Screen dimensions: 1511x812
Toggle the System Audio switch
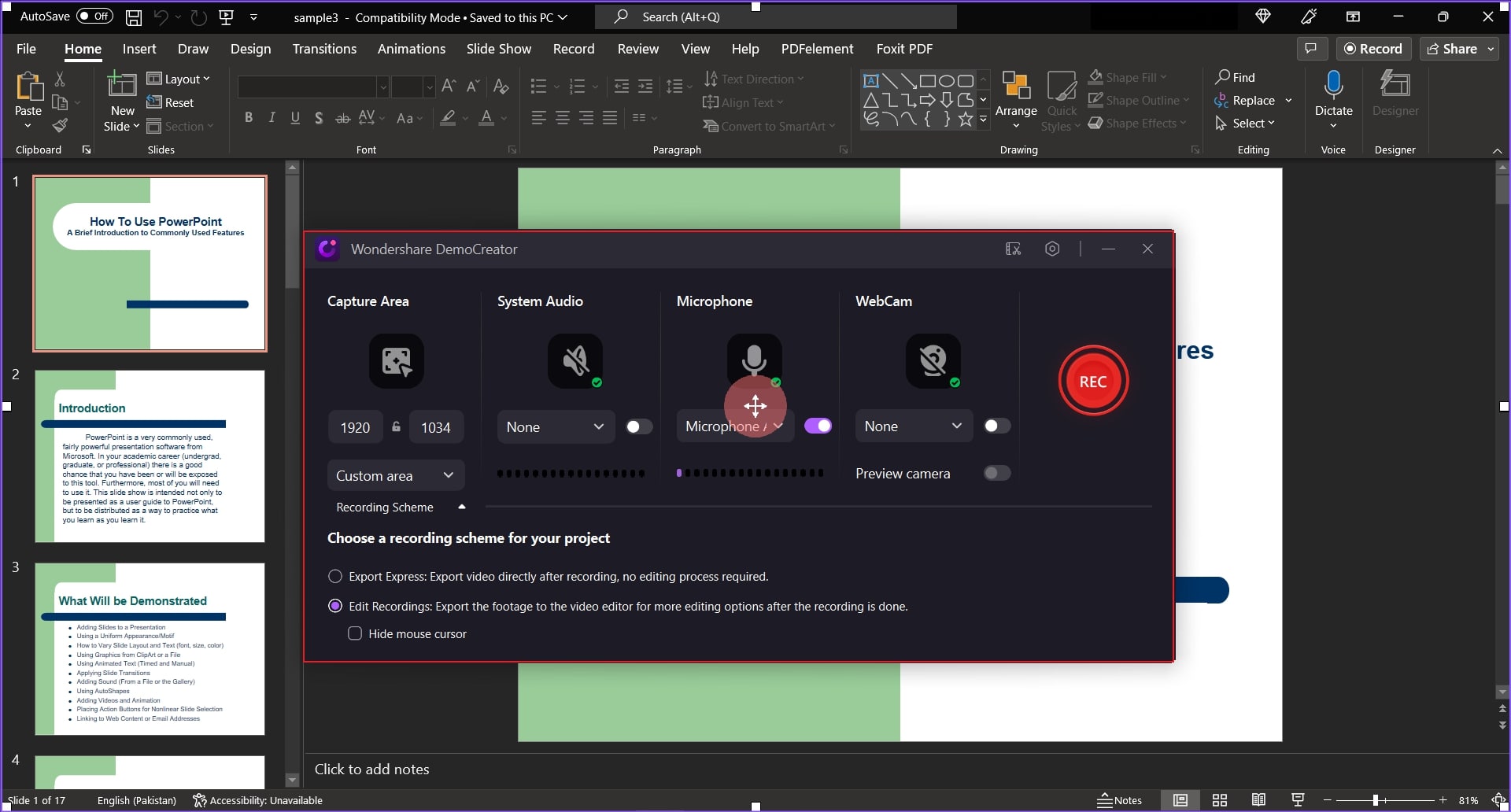(639, 426)
